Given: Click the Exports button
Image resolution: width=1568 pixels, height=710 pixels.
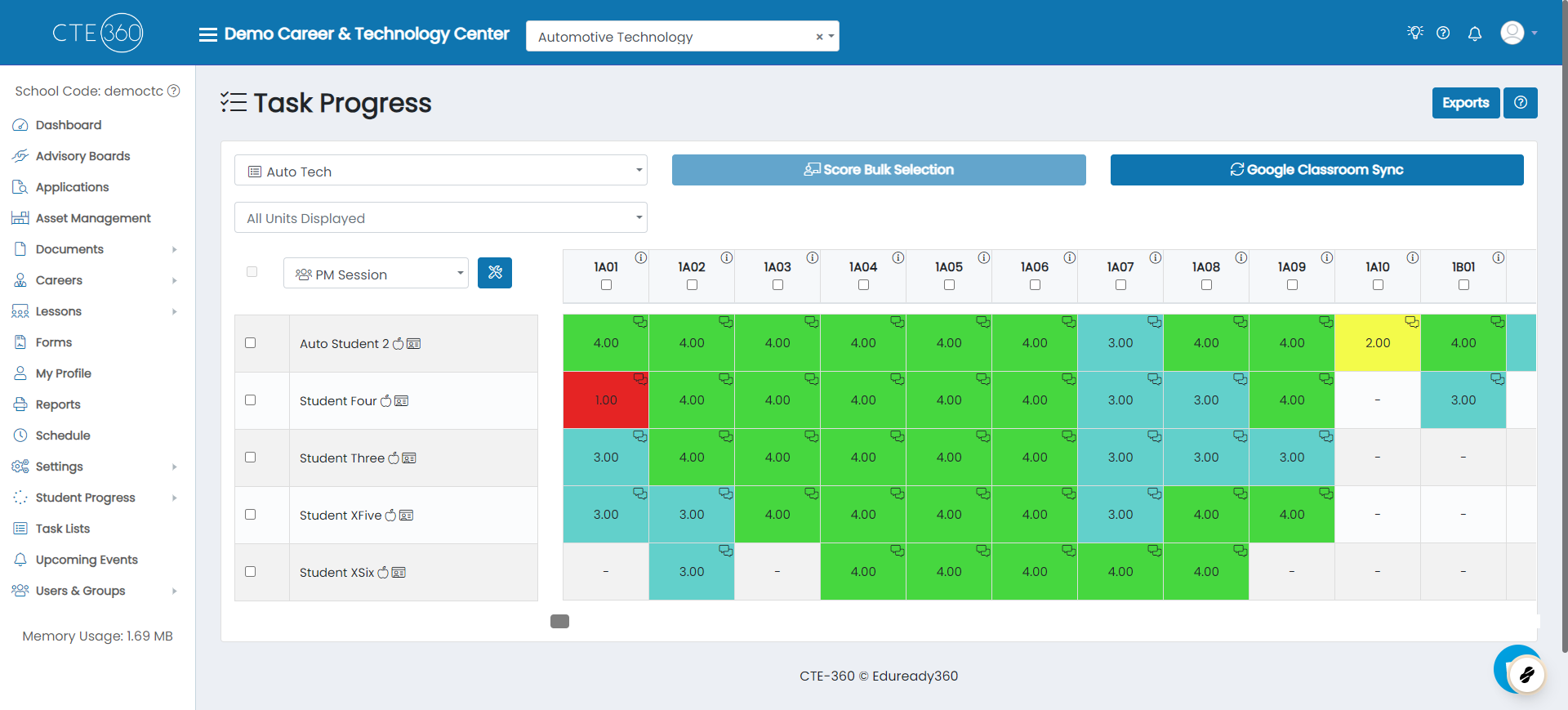Looking at the screenshot, I should pyautogui.click(x=1466, y=103).
